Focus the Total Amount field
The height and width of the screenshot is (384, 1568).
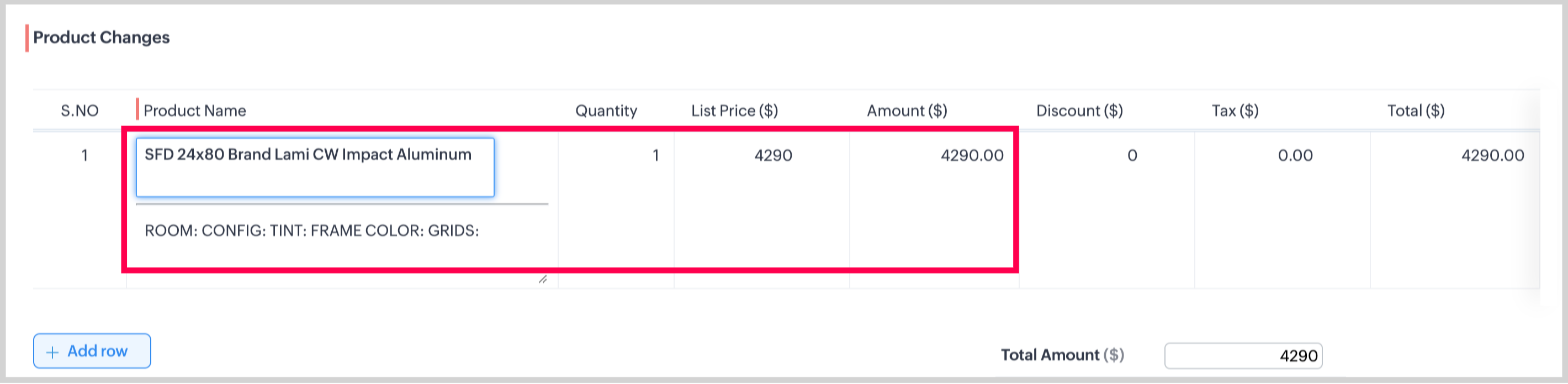coord(1243,356)
